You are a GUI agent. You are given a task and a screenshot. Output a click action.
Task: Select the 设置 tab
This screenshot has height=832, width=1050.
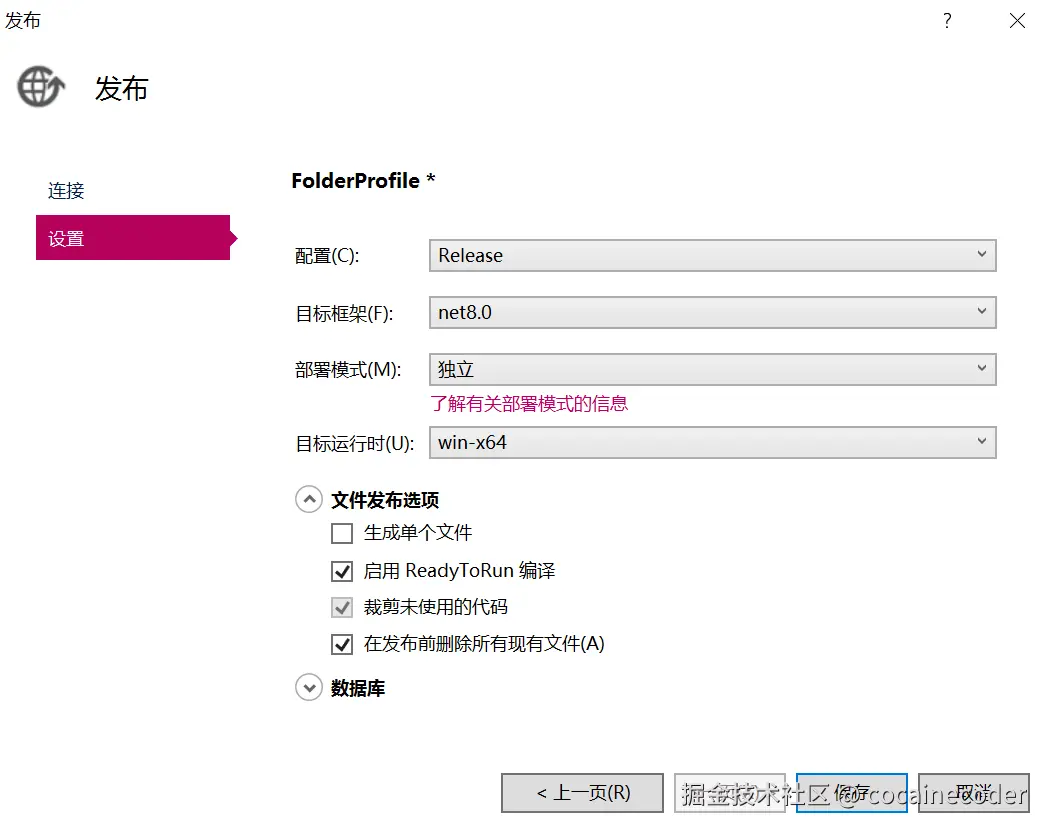click(132, 238)
